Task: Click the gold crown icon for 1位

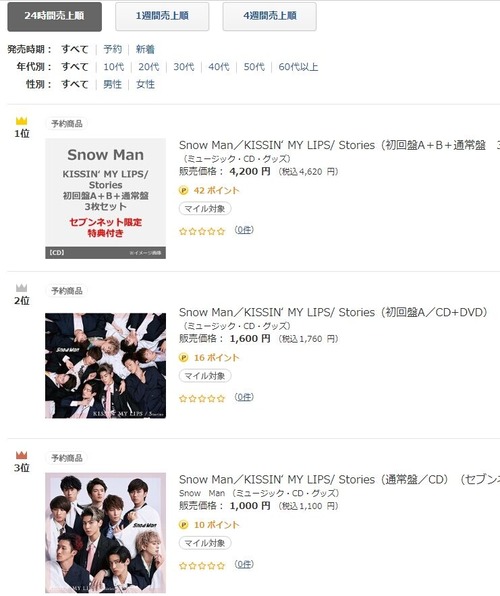Action: [22, 121]
